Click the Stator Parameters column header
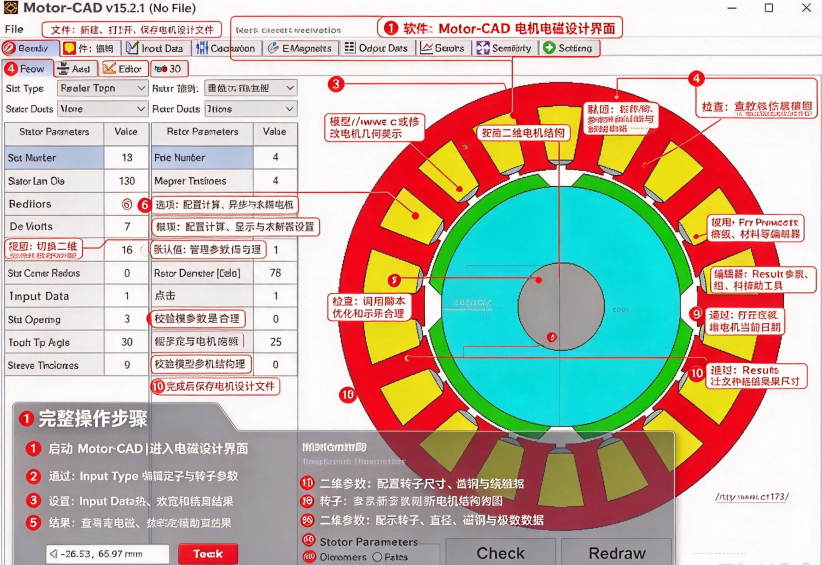 55,132
